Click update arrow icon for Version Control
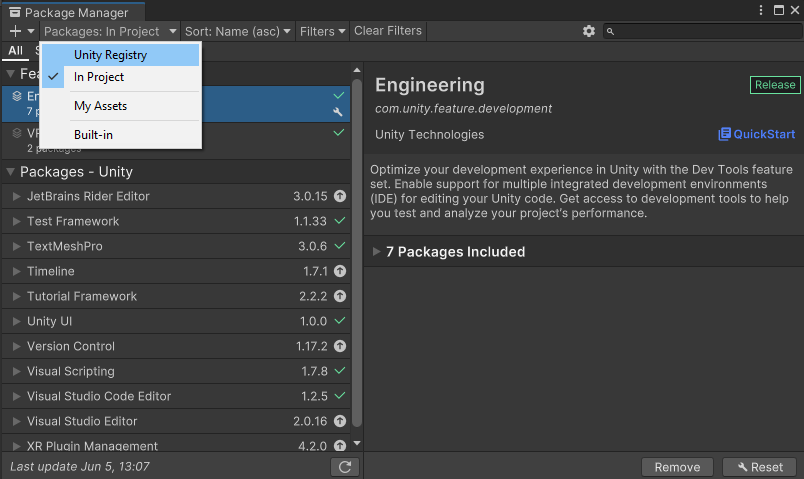This screenshot has width=804, height=479. [x=340, y=346]
